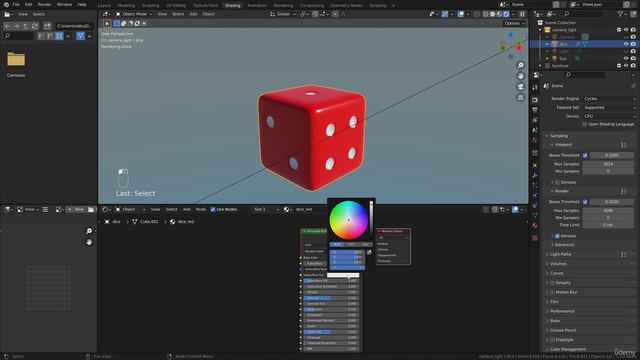
Task: Click the Subsurface Color white swatch
Action: click(x=343, y=275)
